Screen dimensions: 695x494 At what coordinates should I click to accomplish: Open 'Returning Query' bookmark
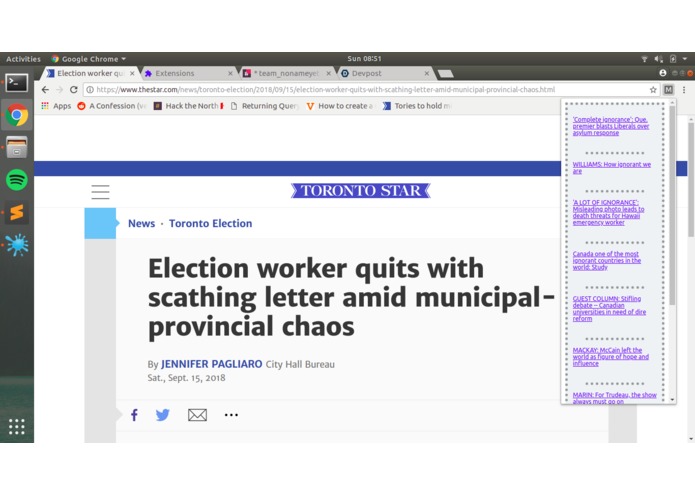click(x=265, y=106)
